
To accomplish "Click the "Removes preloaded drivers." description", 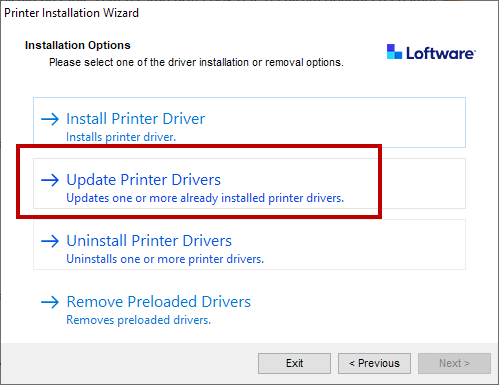I will pos(139,320).
